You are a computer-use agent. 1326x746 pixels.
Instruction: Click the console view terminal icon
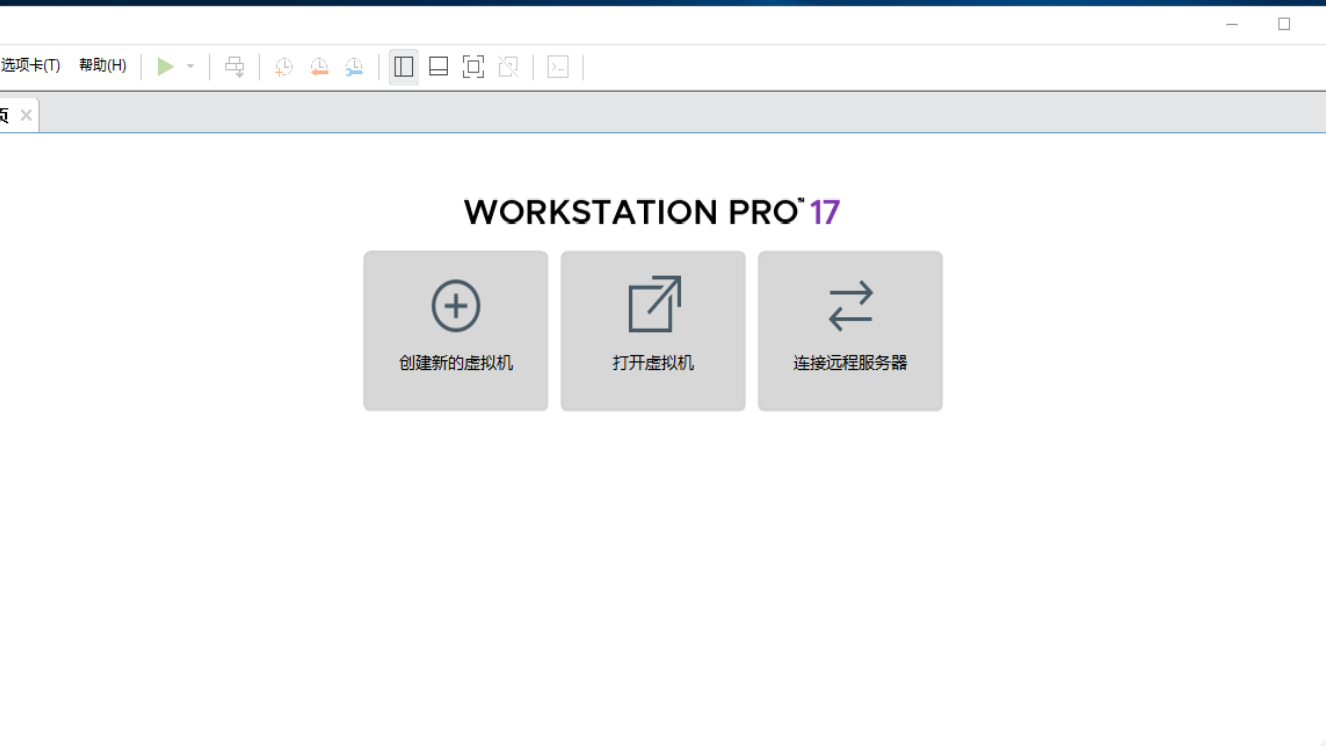pos(558,66)
